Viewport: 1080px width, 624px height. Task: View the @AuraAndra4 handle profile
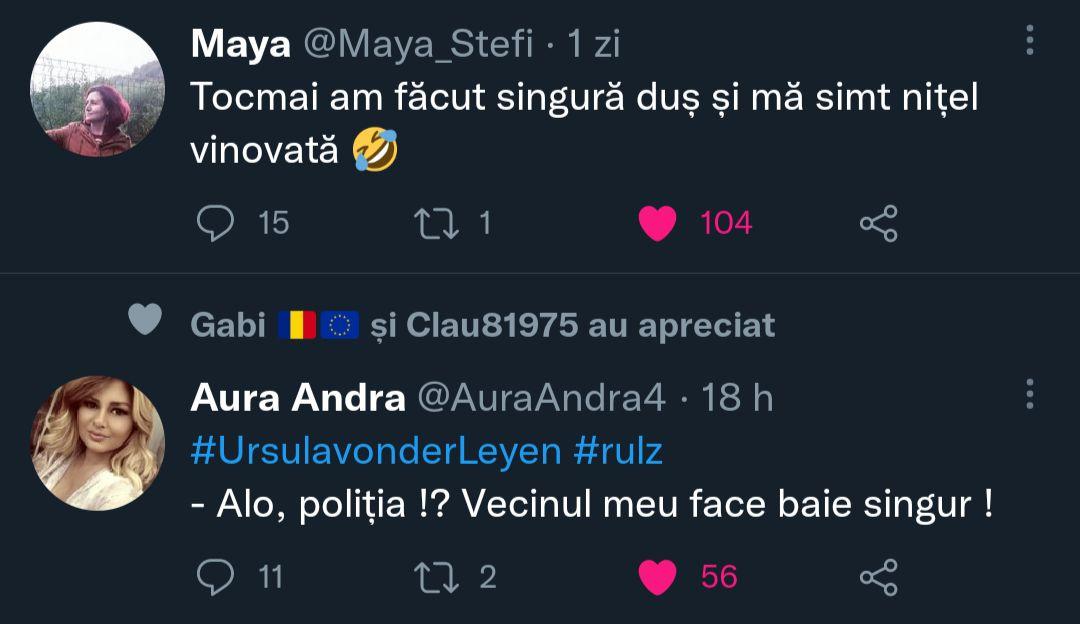pyautogui.click(x=540, y=398)
